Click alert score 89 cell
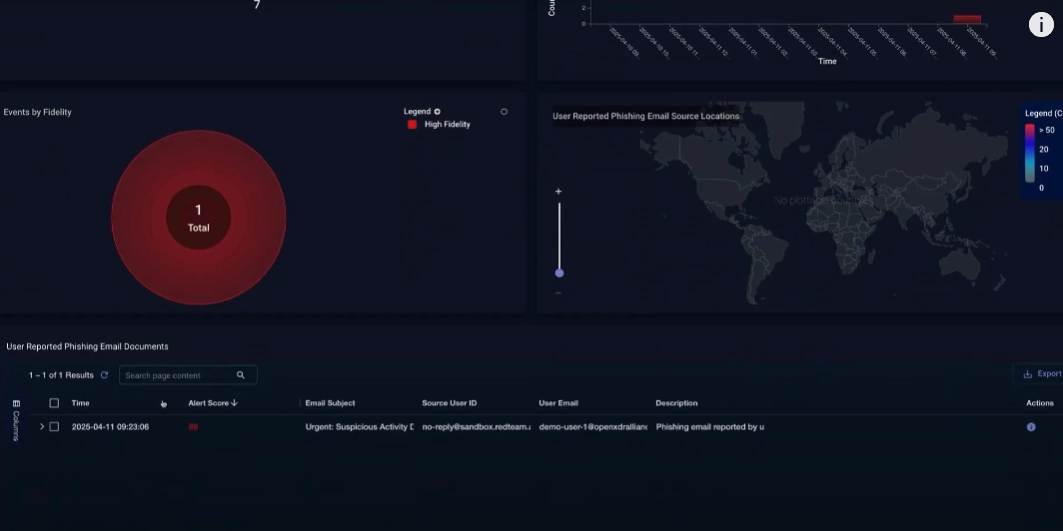 pos(193,427)
